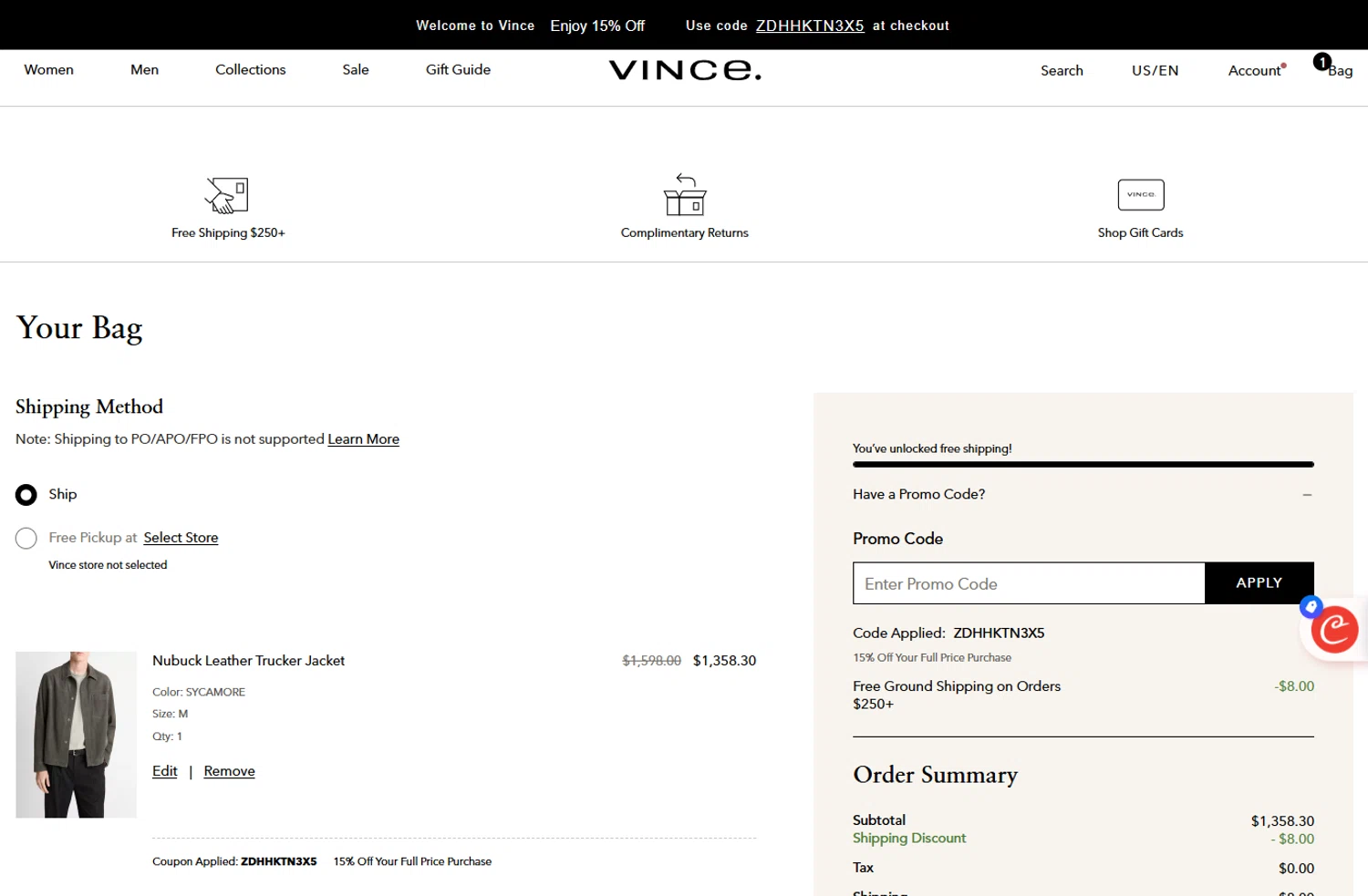The image size is (1368, 896).
Task: Click the Shipping Discount label
Action: click(909, 839)
